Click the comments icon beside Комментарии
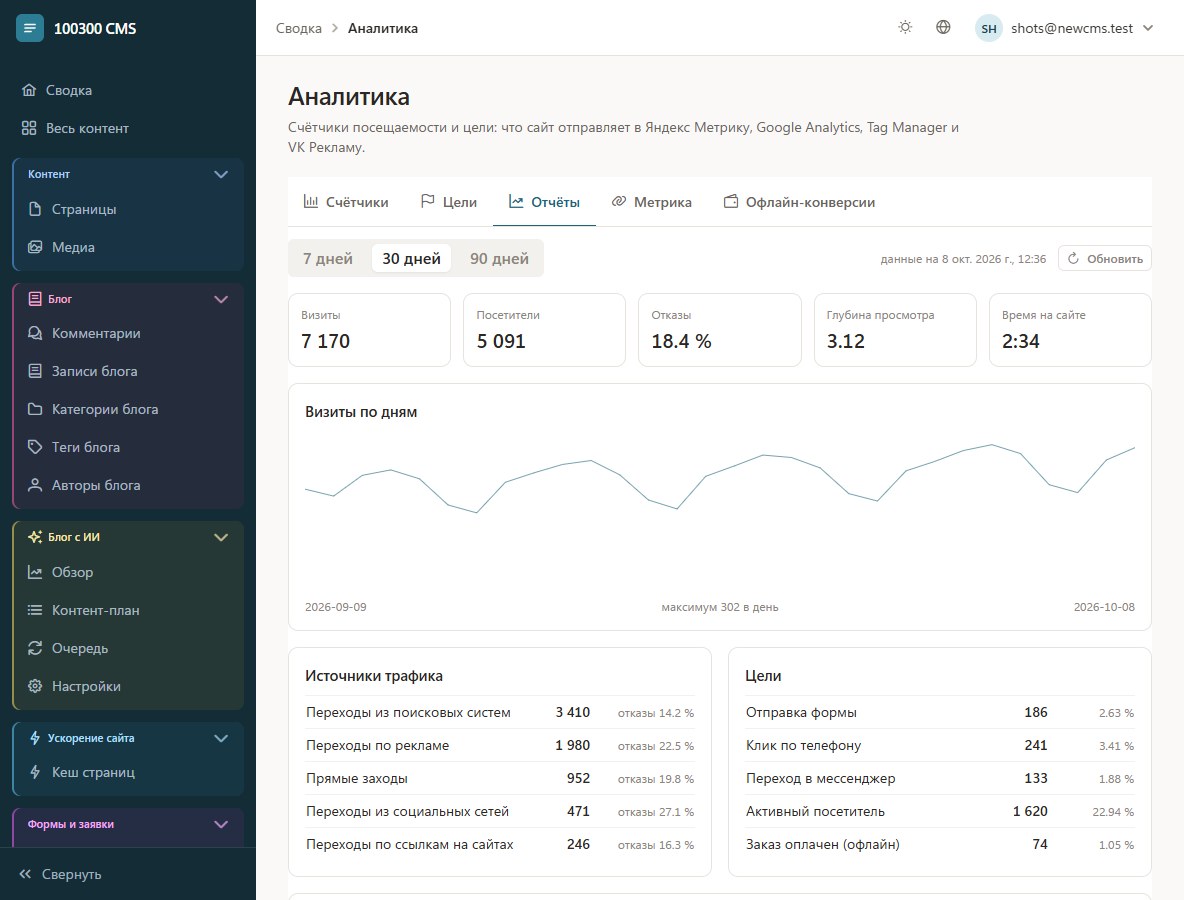Viewport: 1184px width, 900px height. [35, 333]
